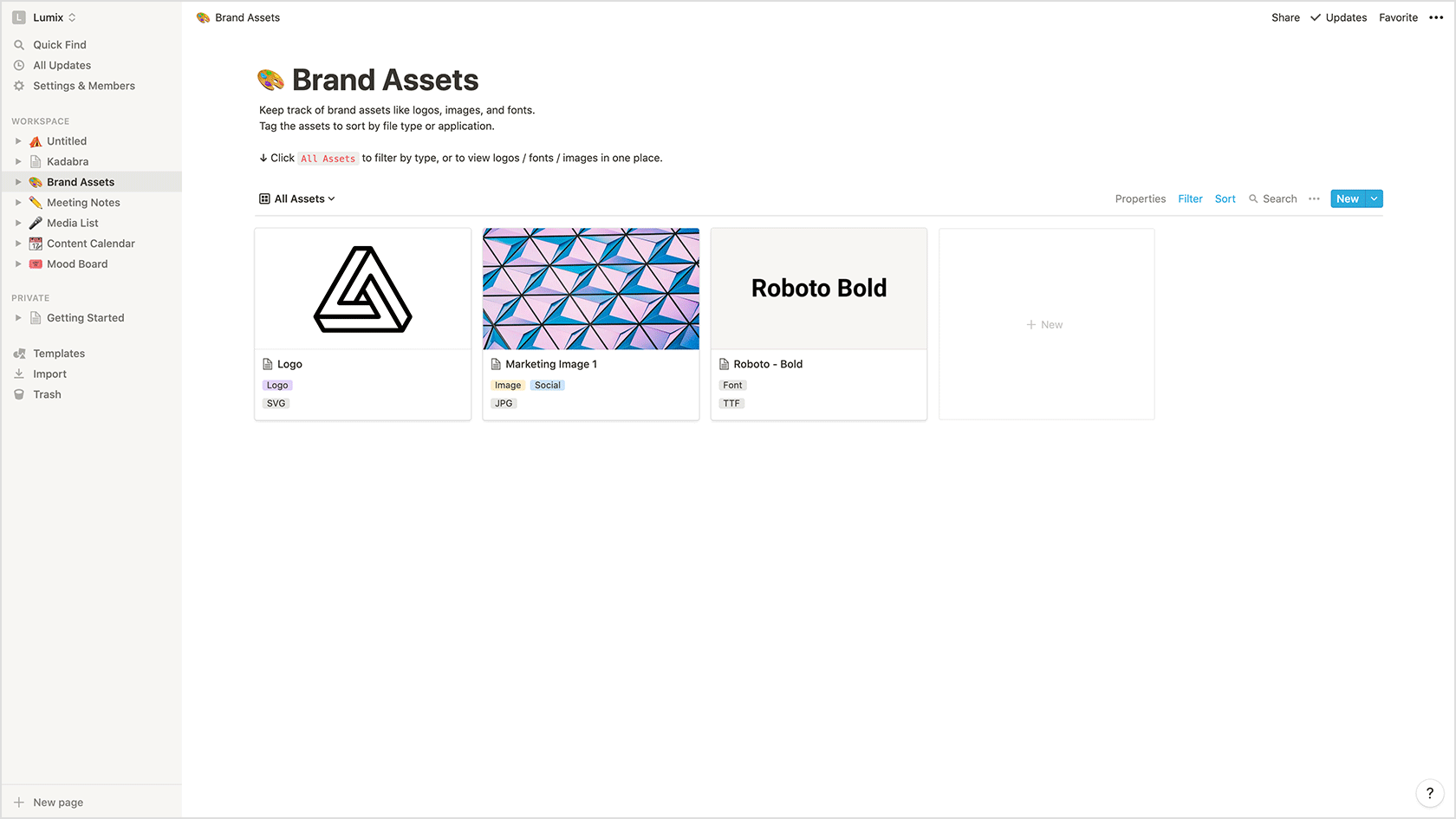Open Quick Find search icon in sidebar
This screenshot has width=1456, height=819.
pyautogui.click(x=19, y=45)
